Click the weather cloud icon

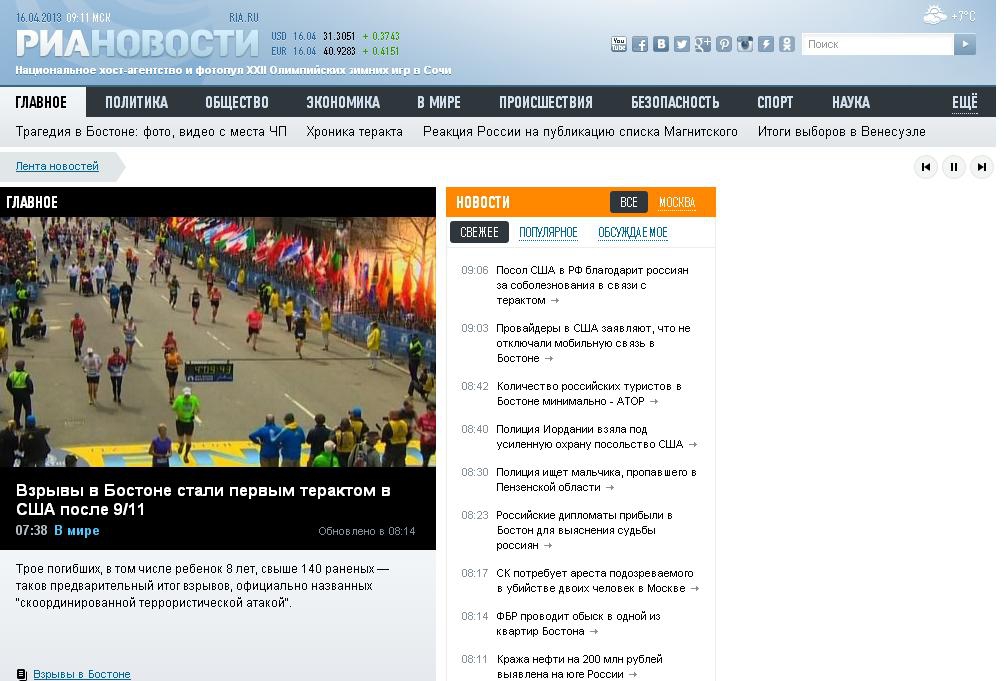pyautogui.click(x=935, y=15)
